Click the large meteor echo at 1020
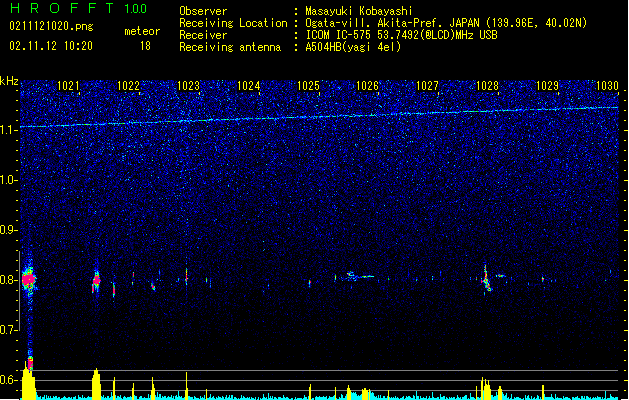 28,278
